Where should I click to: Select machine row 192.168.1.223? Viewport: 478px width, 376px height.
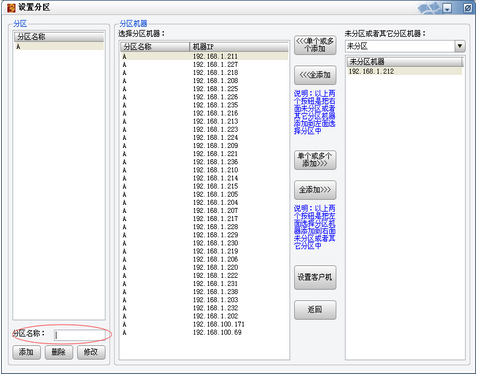[x=204, y=129]
